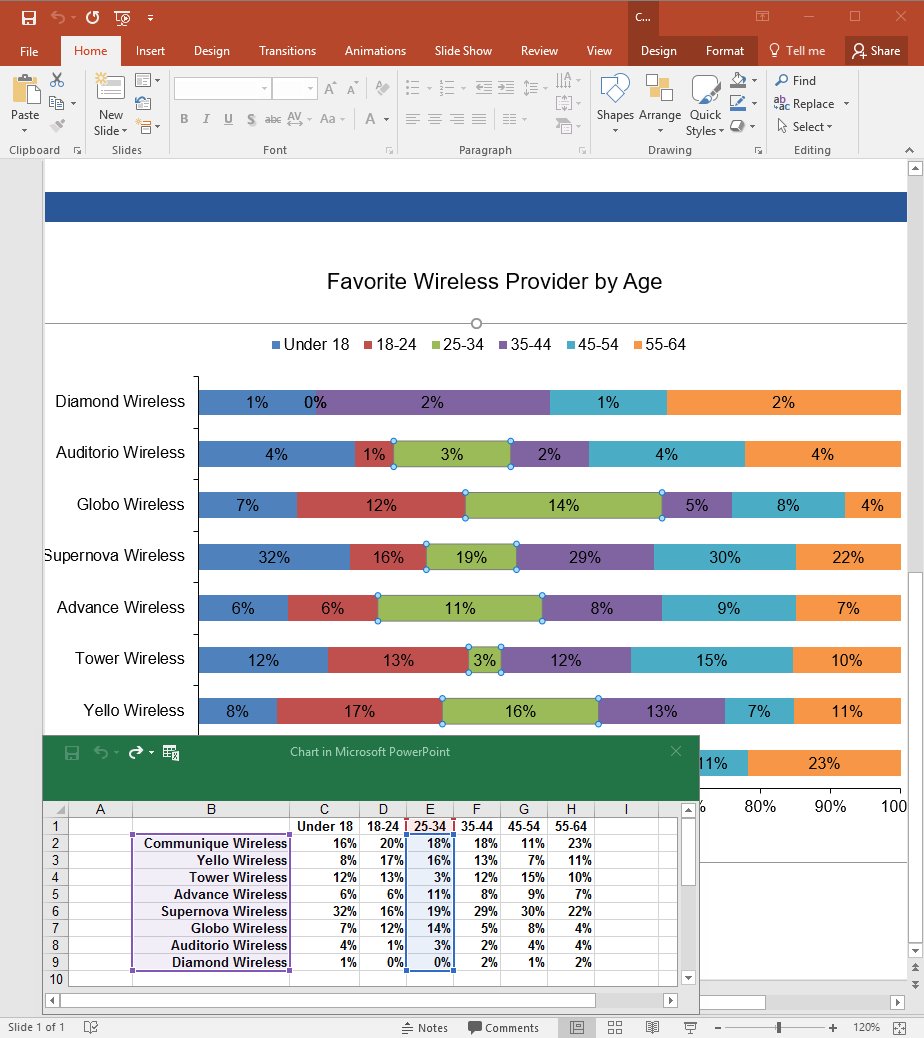Close the chart data spreadsheet window
The height and width of the screenshot is (1038, 924).
pos(676,751)
